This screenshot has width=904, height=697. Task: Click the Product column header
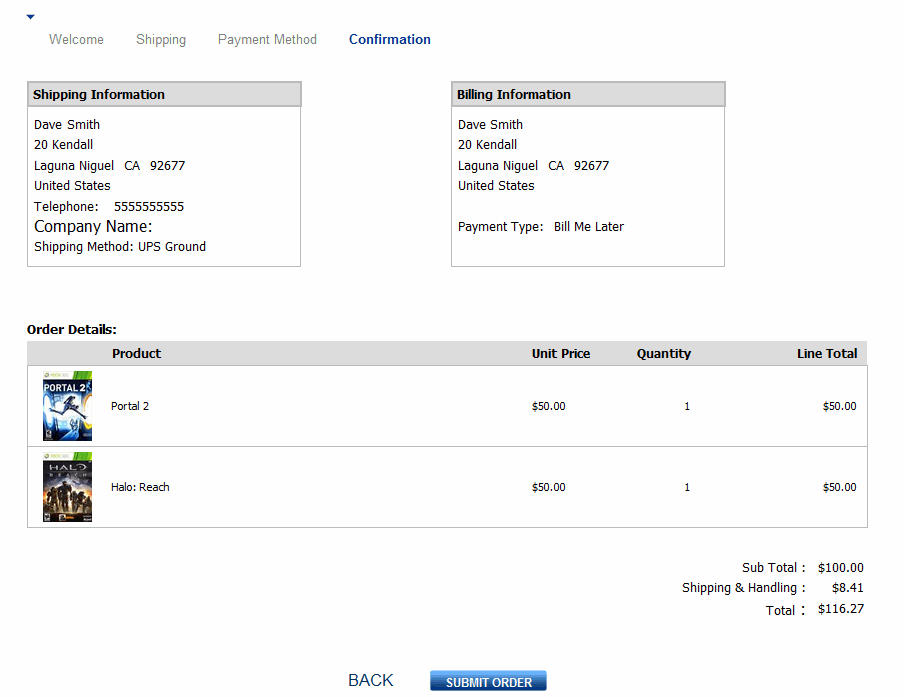tap(136, 354)
